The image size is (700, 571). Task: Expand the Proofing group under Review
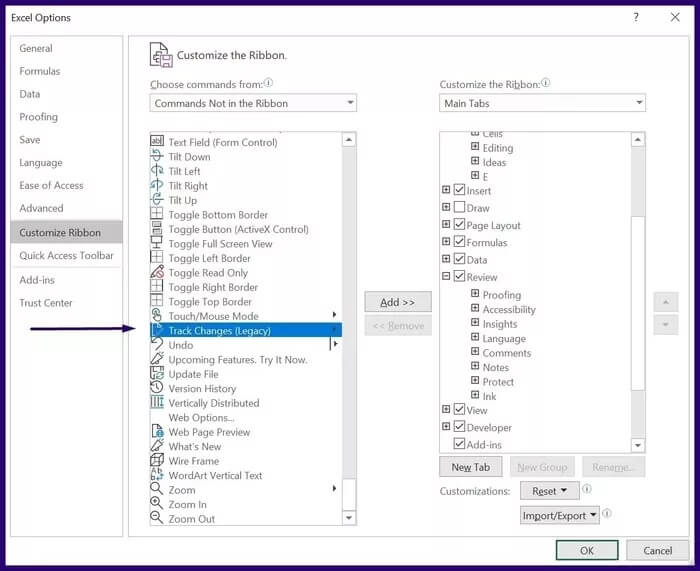point(475,294)
